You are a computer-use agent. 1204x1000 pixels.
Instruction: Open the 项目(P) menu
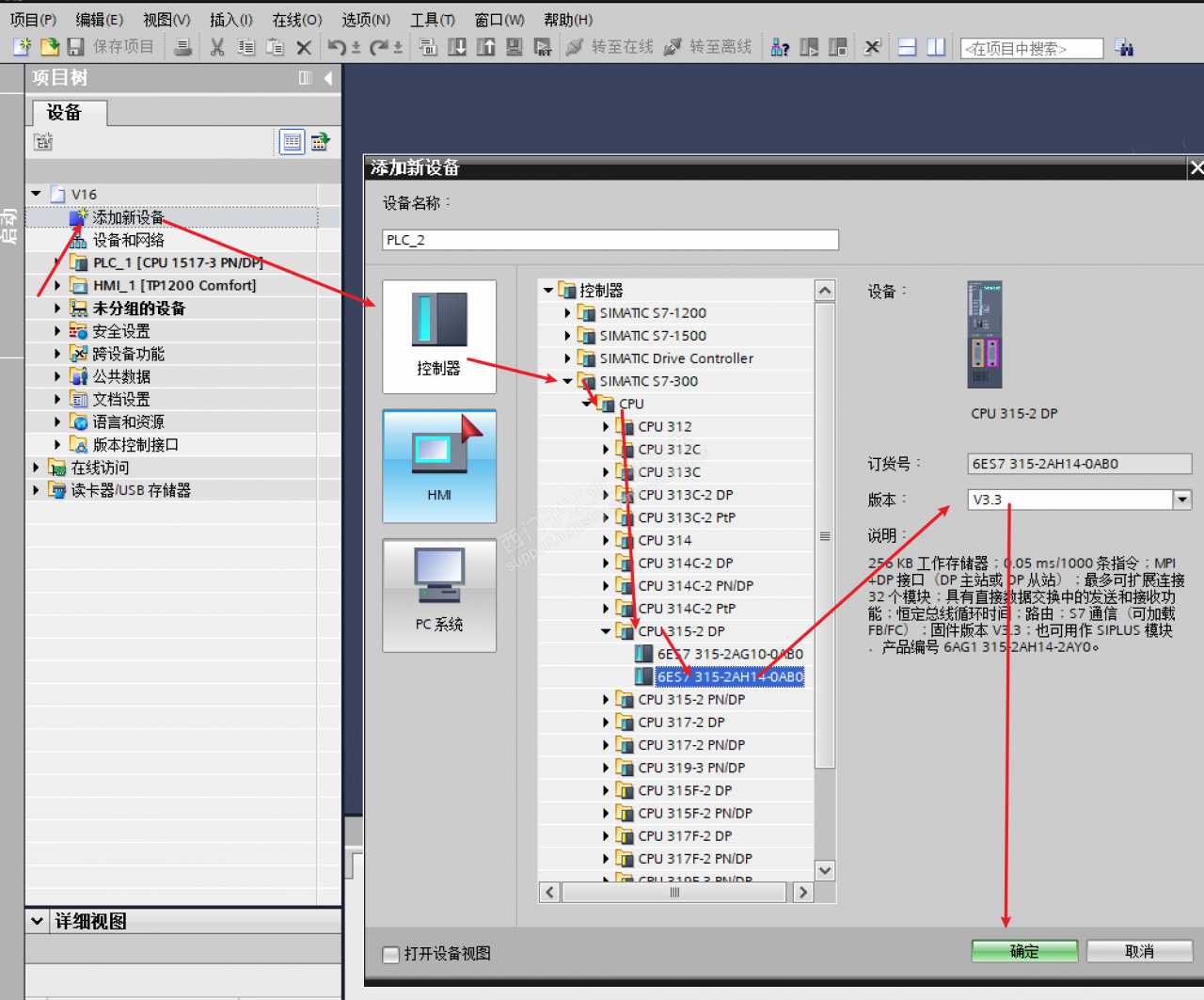tap(33, 19)
